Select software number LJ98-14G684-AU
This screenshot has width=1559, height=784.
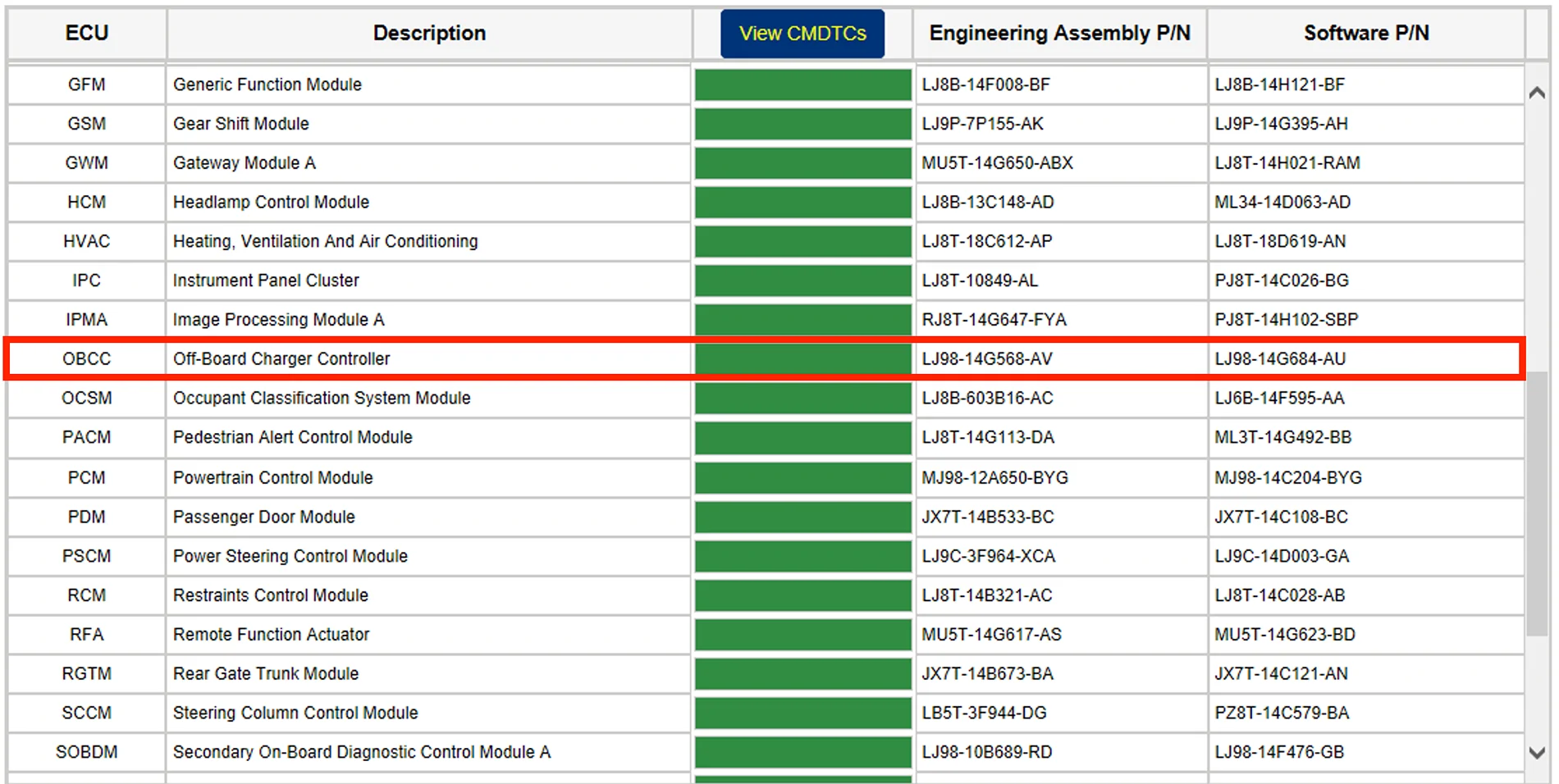click(x=1280, y=358)
